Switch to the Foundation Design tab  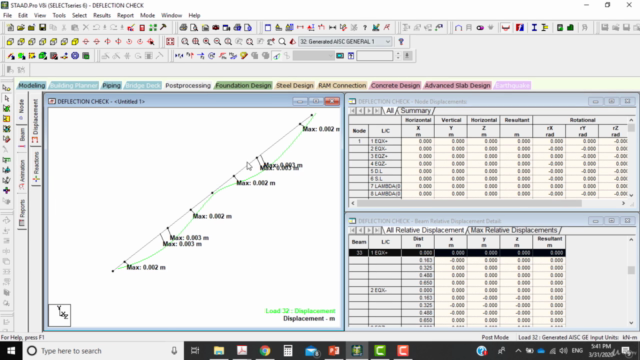point(243,85)
